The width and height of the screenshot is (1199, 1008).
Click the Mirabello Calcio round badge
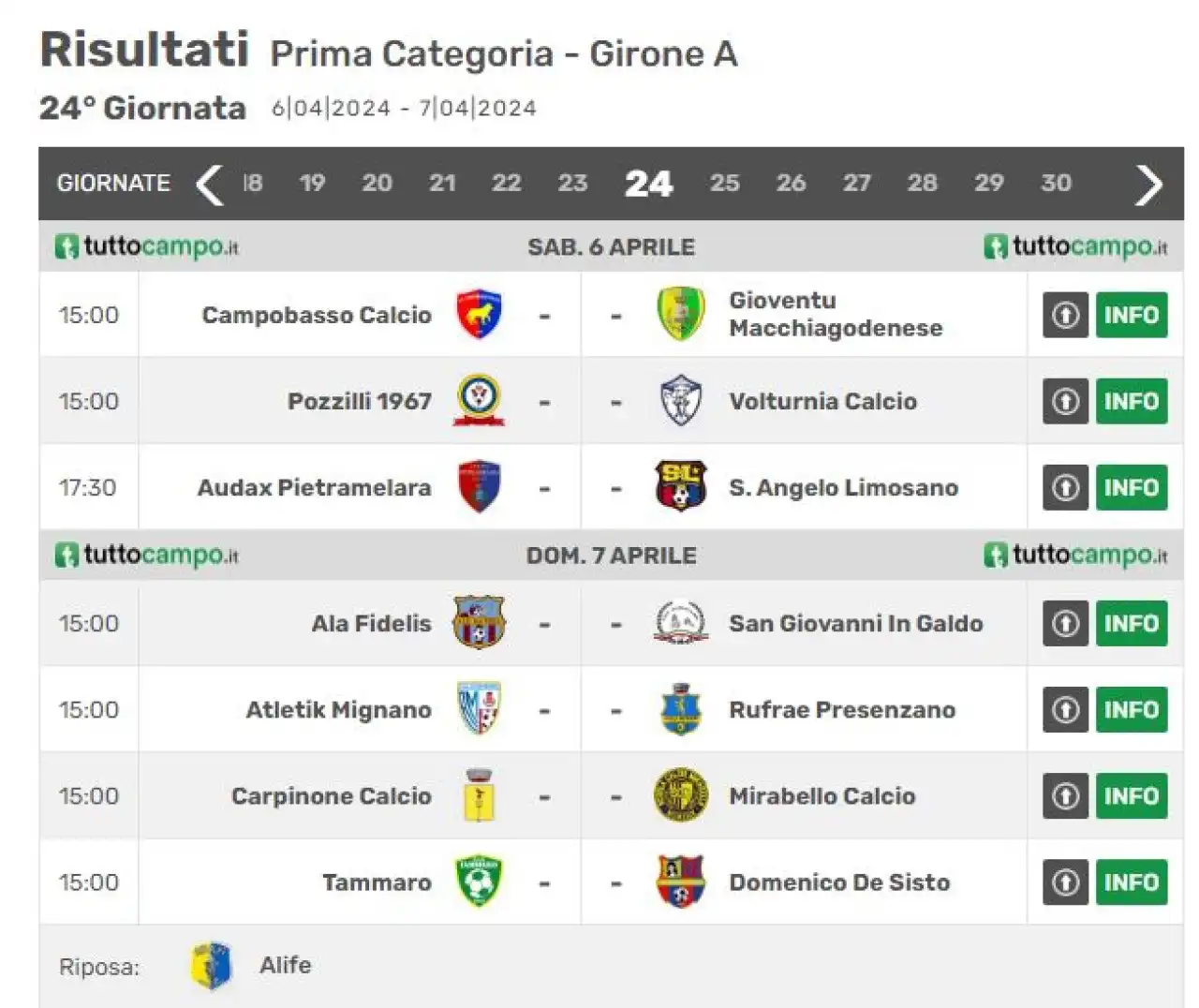(681, 795)
